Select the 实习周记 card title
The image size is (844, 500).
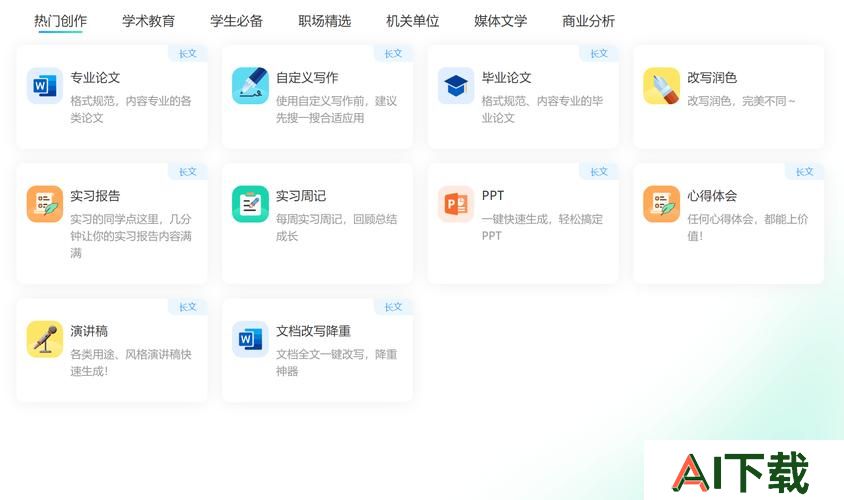pos(301,196)
